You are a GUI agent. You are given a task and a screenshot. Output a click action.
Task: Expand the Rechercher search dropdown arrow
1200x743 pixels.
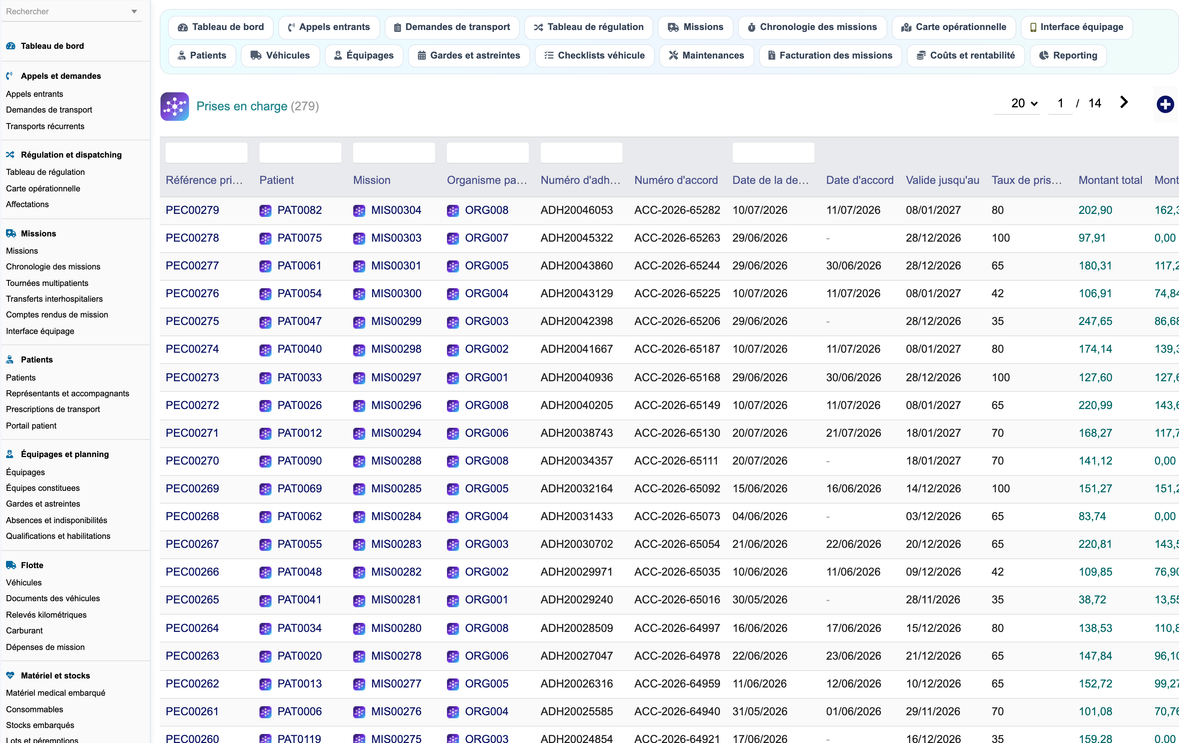(x=134, y=12)
